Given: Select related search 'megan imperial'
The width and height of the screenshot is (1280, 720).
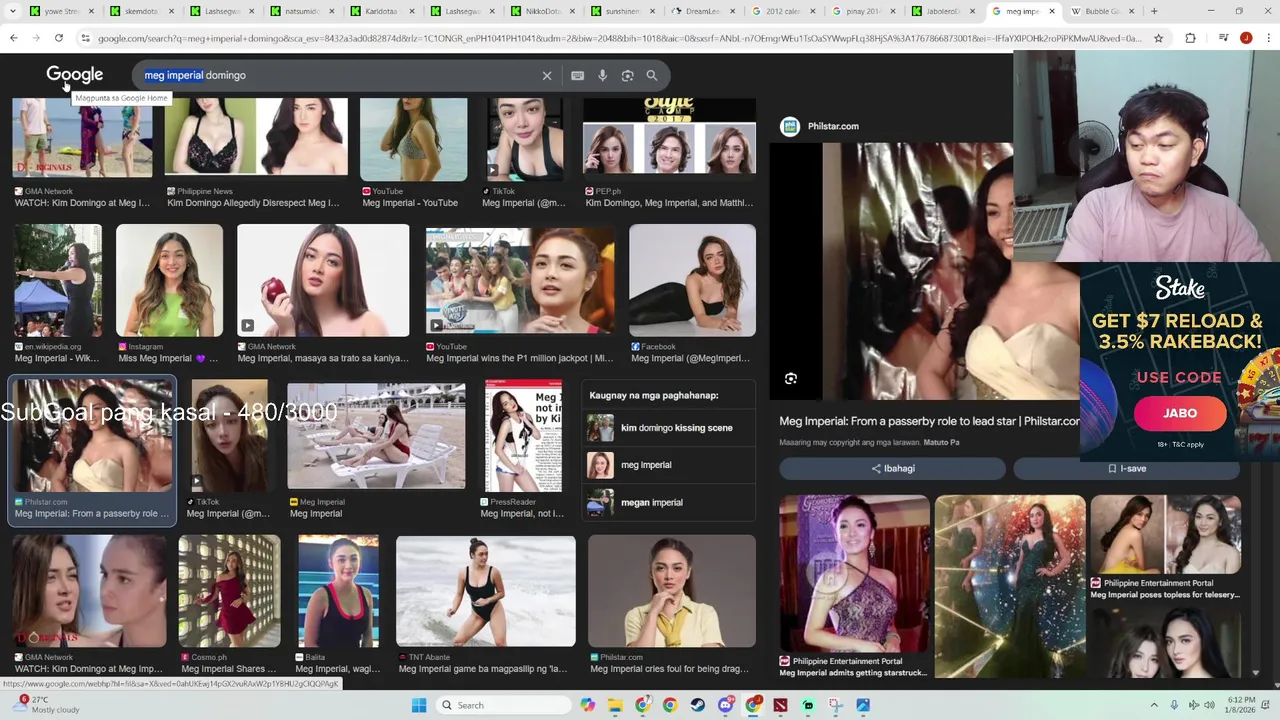Looking at the screenshot, I should click(668, 502).
